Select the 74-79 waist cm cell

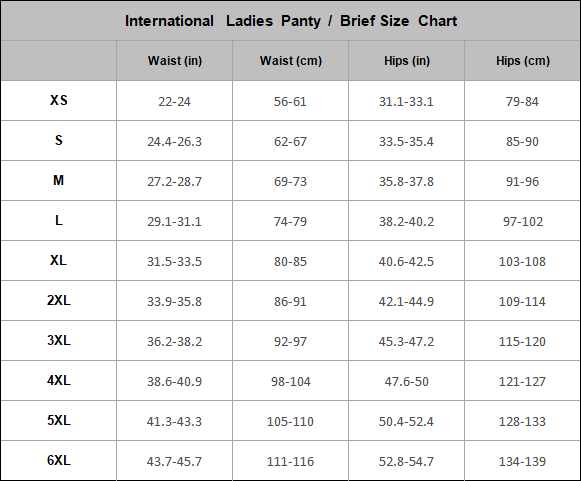pyautogui.click(x=290, y=222)
